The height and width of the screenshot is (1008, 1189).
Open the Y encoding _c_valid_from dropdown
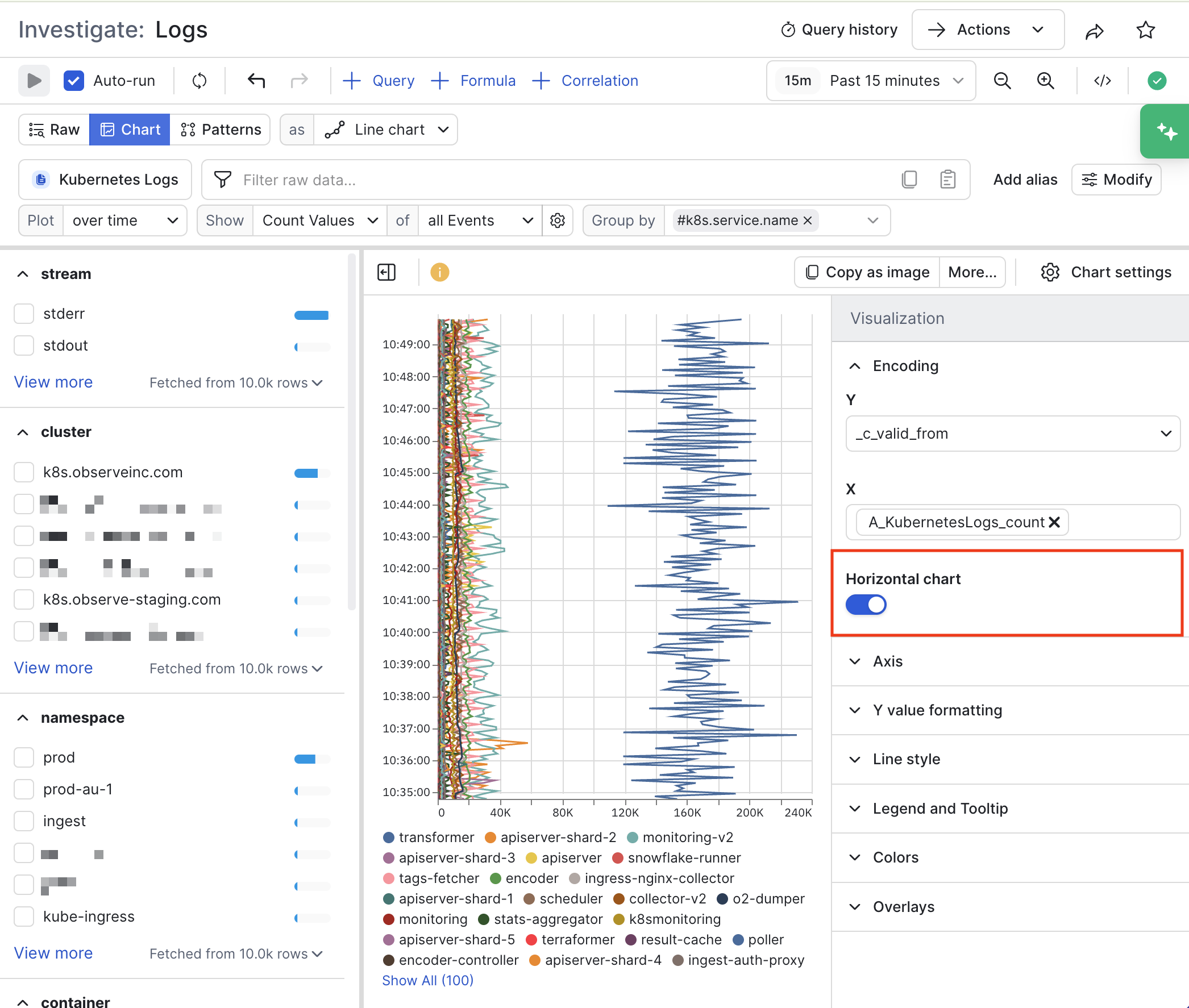coord(1013,434)
